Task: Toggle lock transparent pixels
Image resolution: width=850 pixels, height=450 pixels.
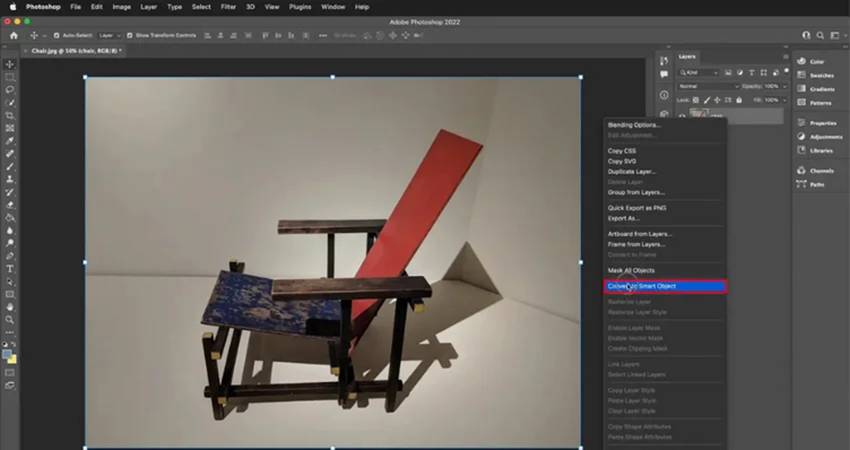Action: pos(696,100)
